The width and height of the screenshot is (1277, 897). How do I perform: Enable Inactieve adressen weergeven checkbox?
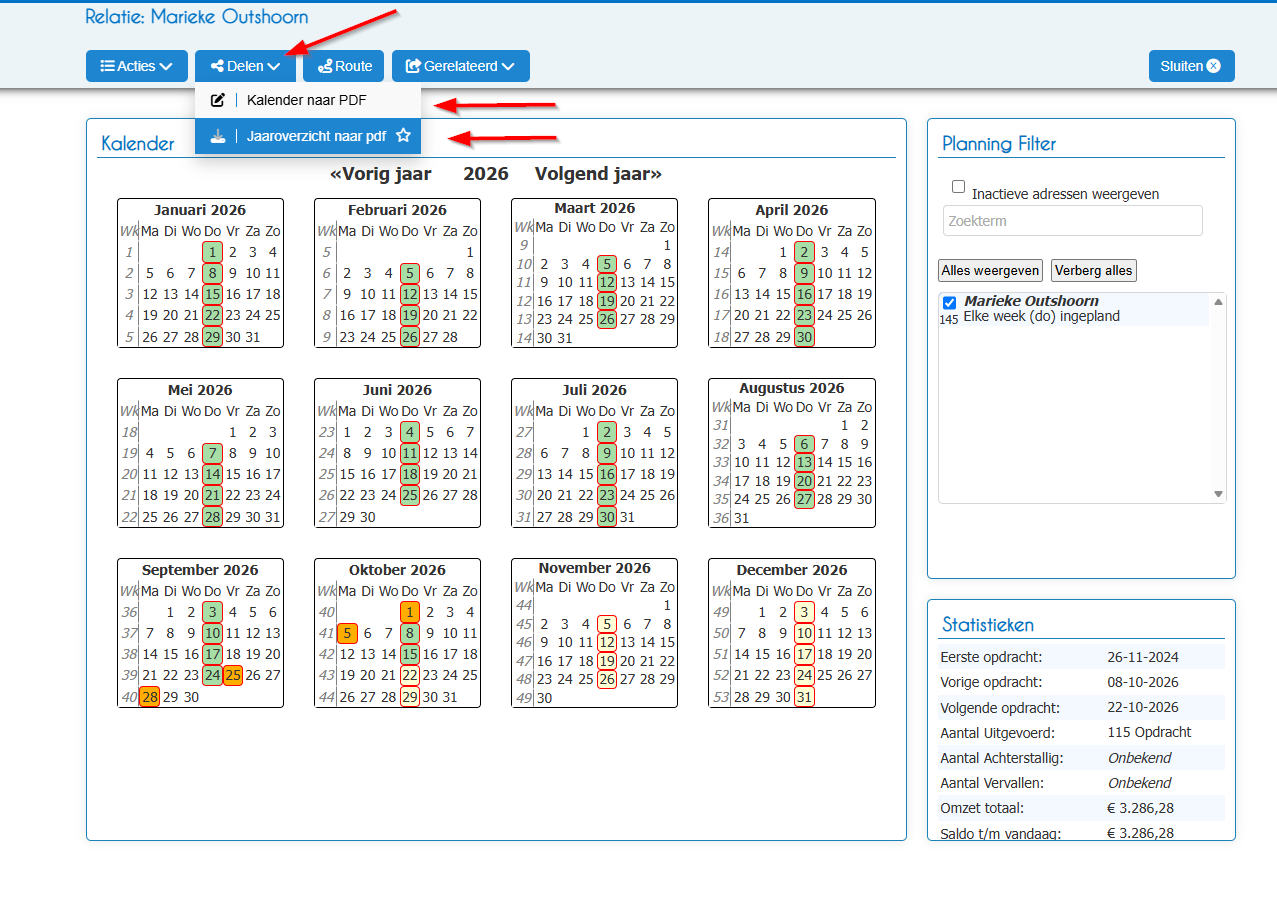[x=959, y=186]
